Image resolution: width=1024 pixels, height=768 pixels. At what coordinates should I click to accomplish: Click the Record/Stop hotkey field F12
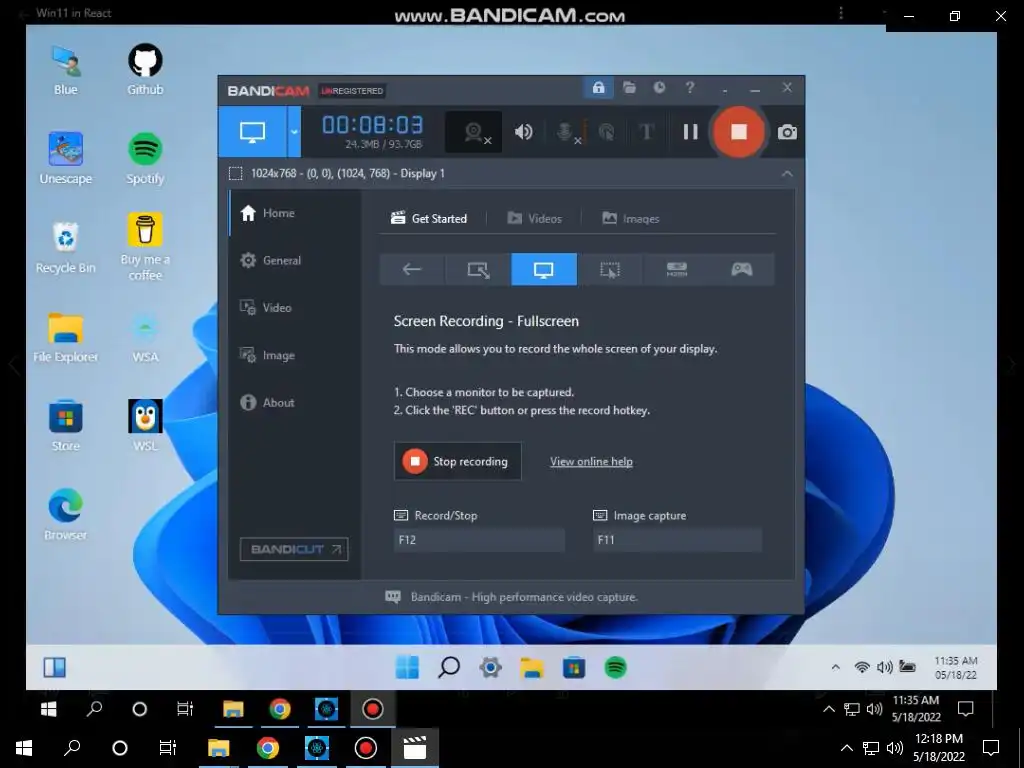pyautogui.click(x=479, y=540)
